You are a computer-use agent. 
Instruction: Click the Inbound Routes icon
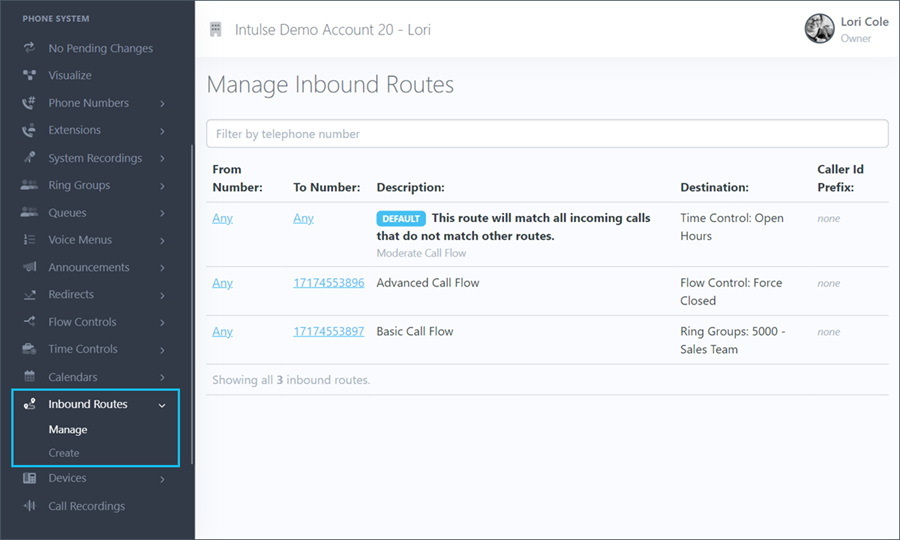tap(29, 404)
